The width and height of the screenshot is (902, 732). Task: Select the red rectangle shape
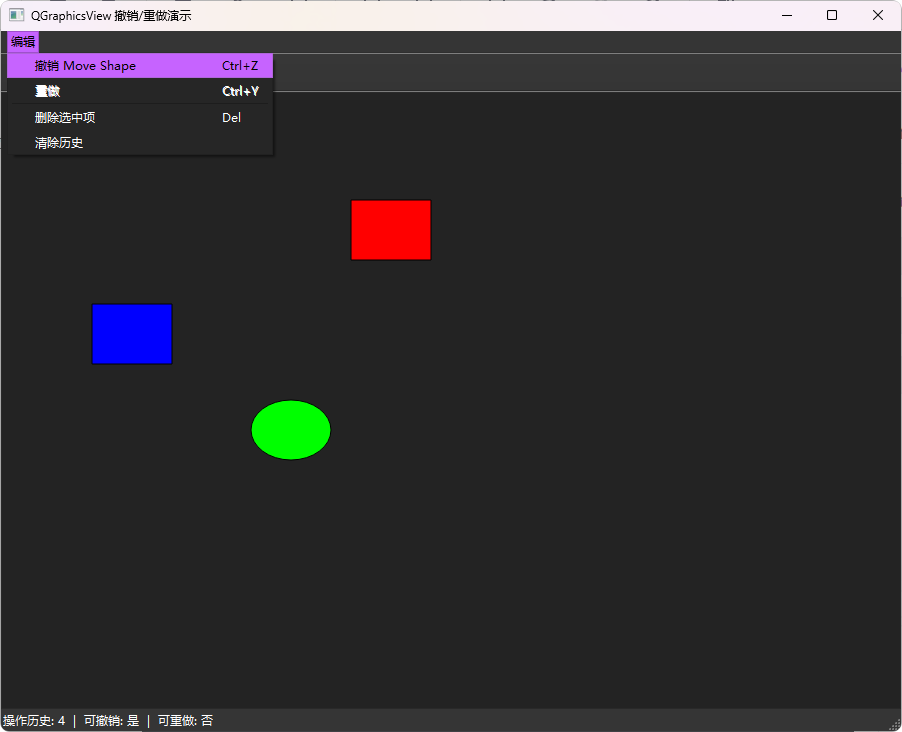point(391,230)
